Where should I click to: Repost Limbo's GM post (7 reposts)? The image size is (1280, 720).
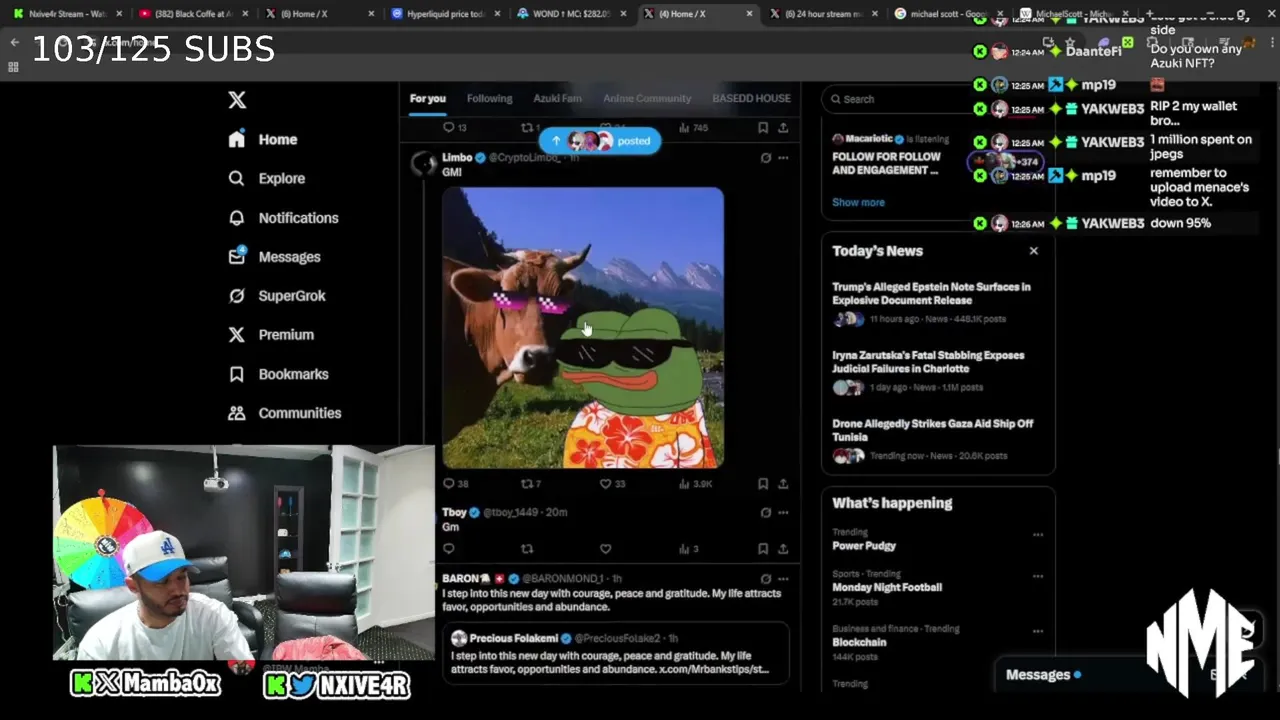[x=531, y=483]
